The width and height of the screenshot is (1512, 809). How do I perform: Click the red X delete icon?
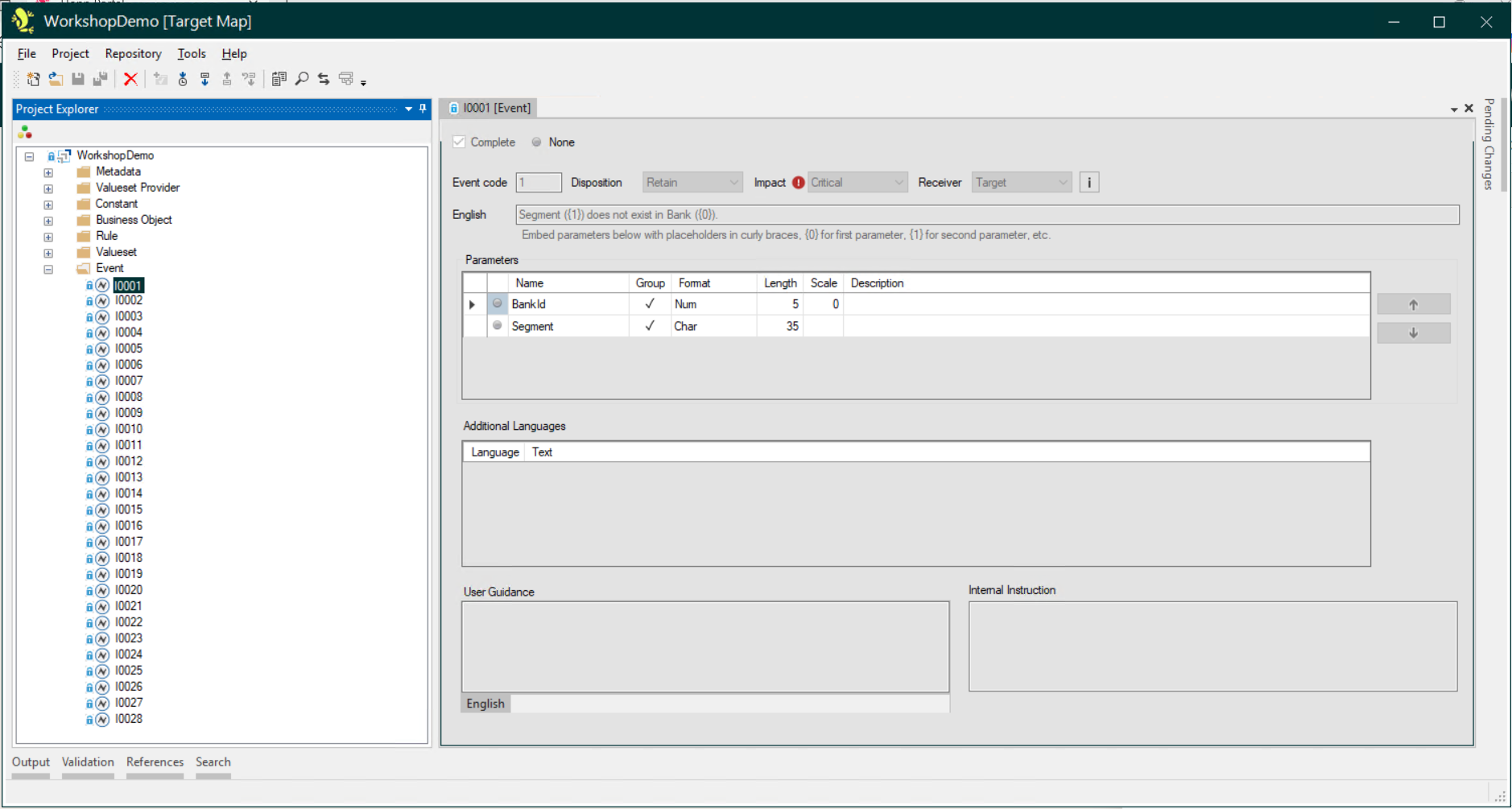point(130,79)
